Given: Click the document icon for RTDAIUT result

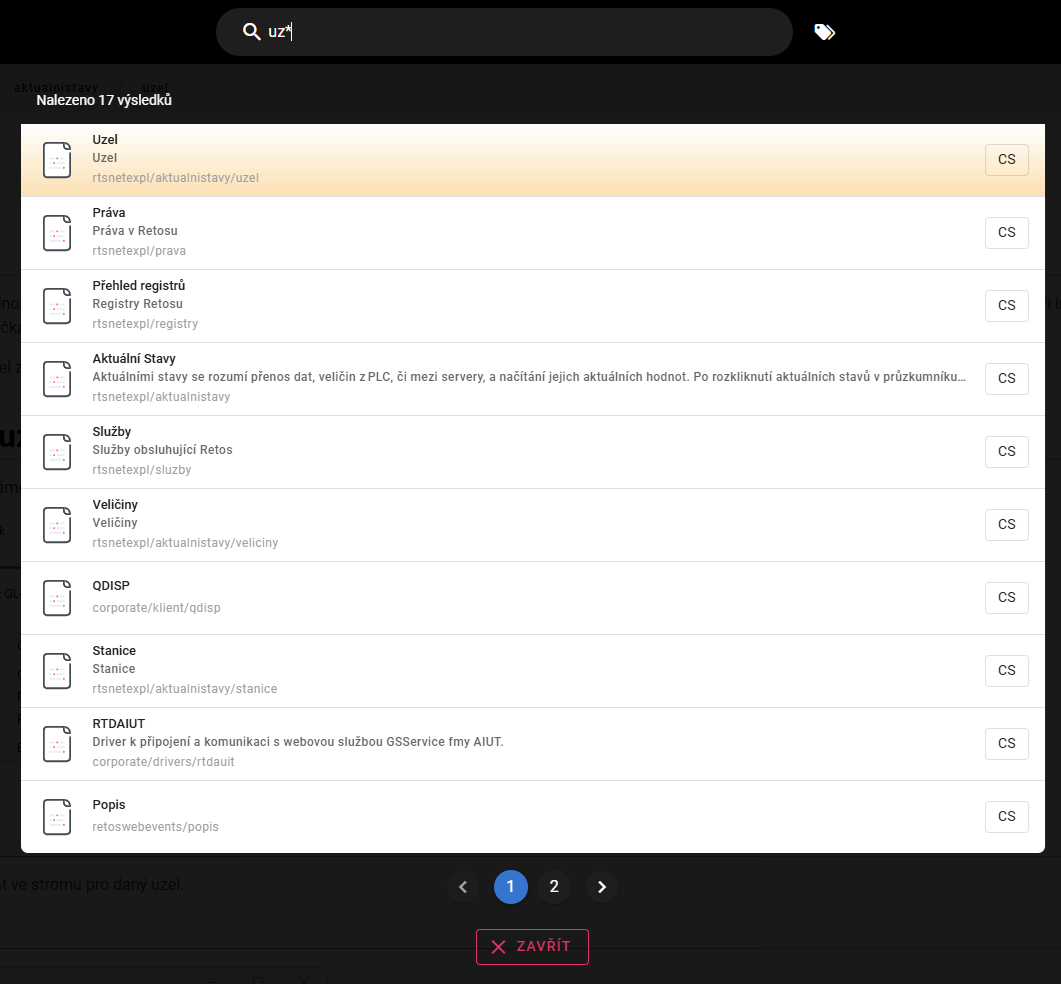Looking at the screenshot, I should 57,744.
